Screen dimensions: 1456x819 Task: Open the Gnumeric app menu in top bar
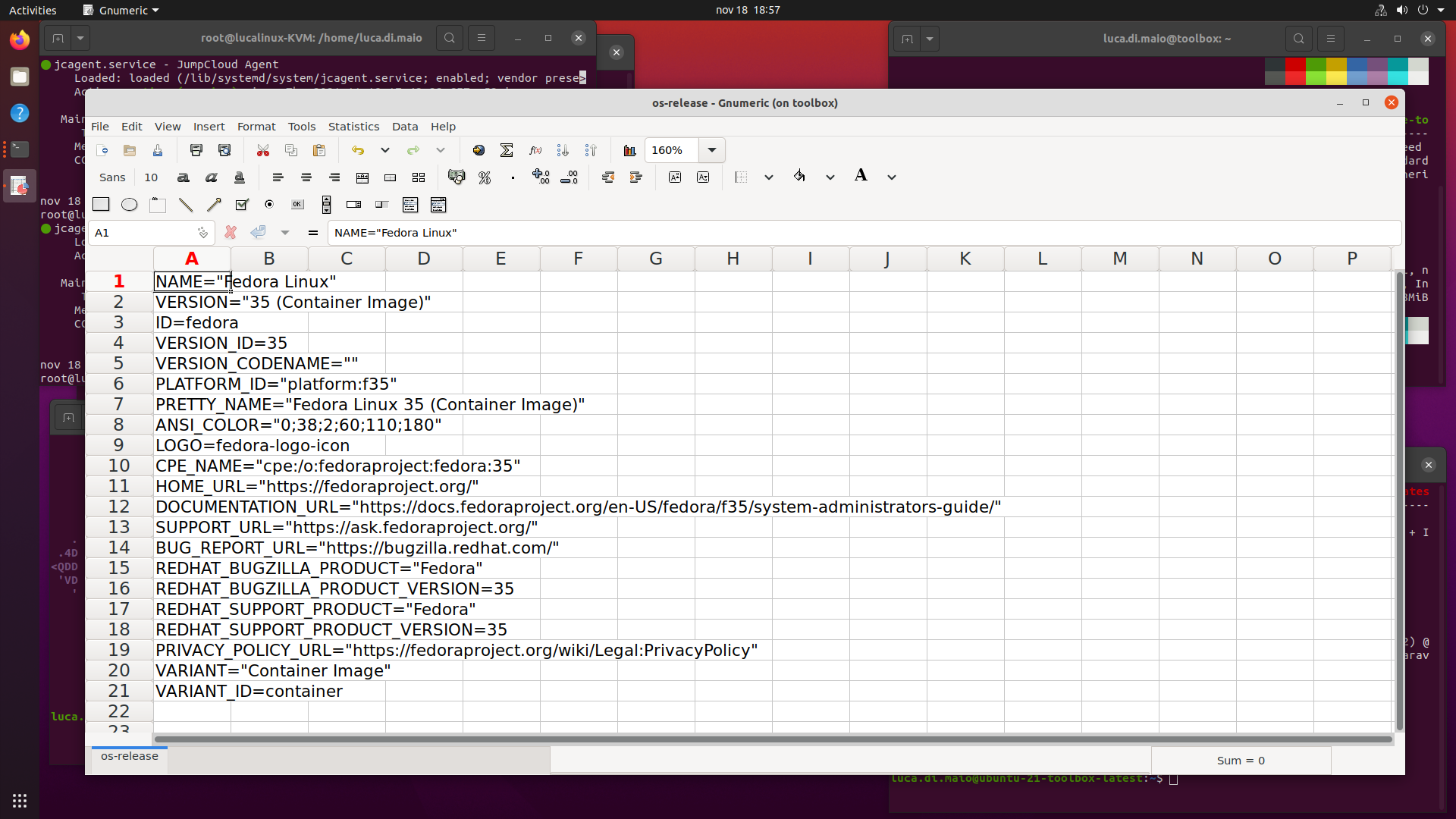coord(121,10)
